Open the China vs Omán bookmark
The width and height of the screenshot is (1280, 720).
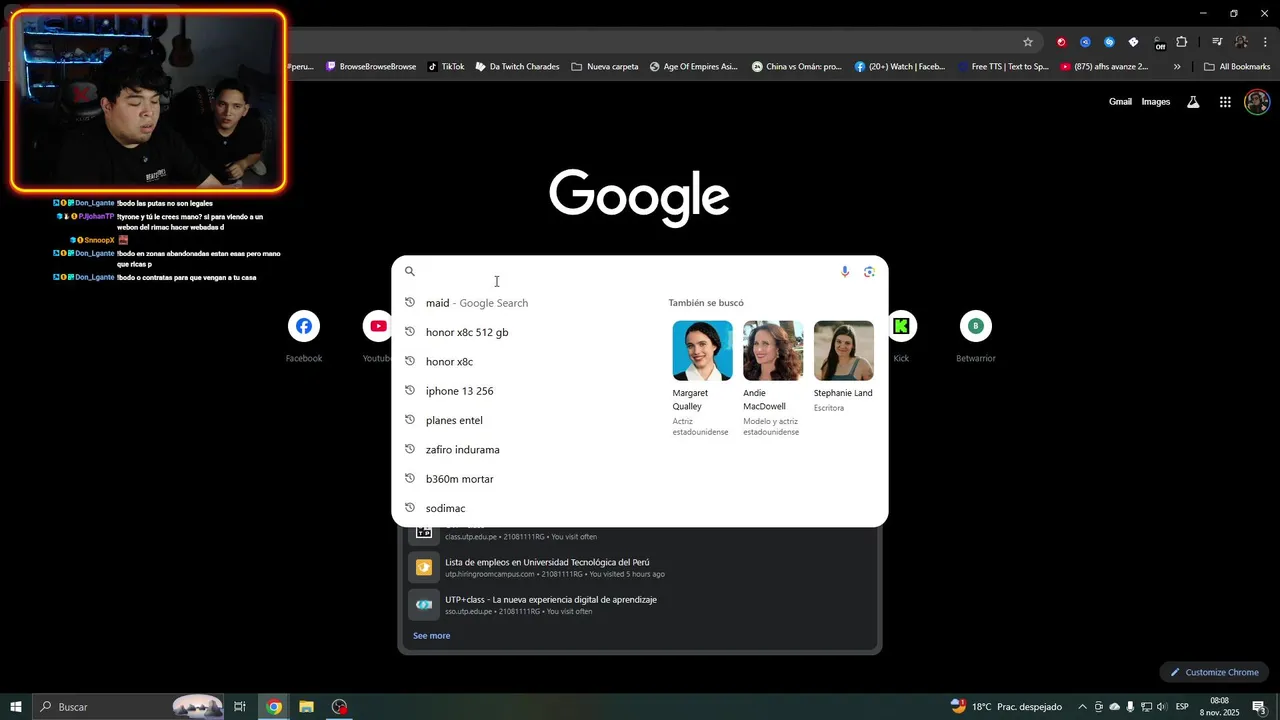(x=797, y=67)
